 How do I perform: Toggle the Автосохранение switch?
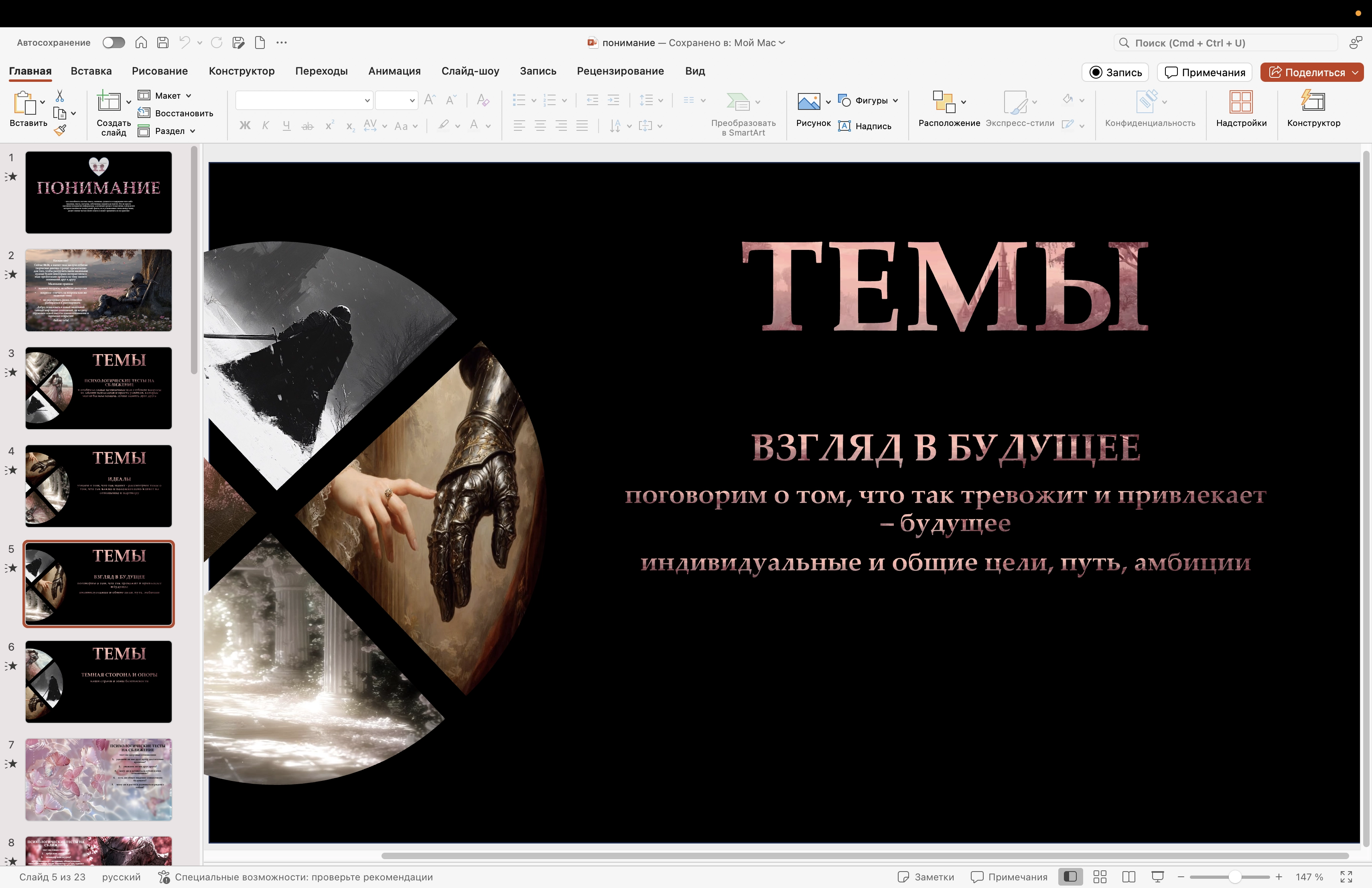[114, 42]
